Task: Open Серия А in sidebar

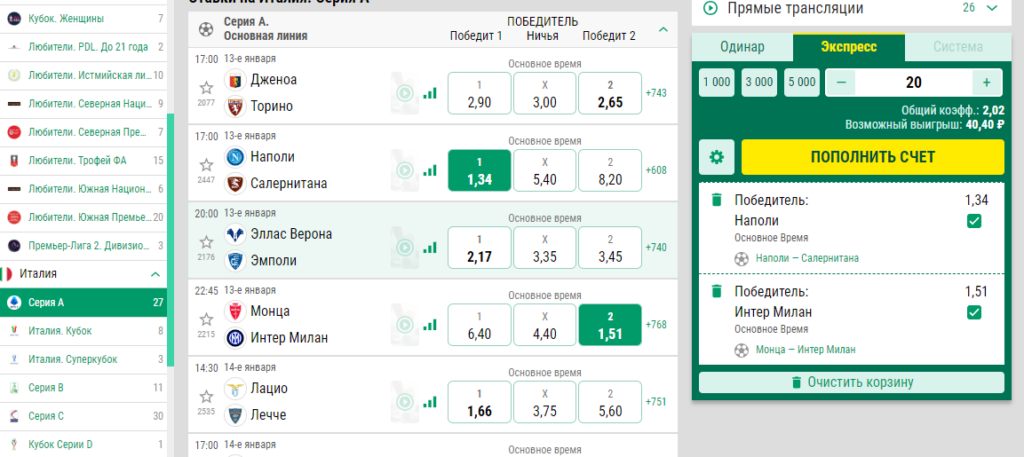Action: pyautogui.click(x=83, y=302)
